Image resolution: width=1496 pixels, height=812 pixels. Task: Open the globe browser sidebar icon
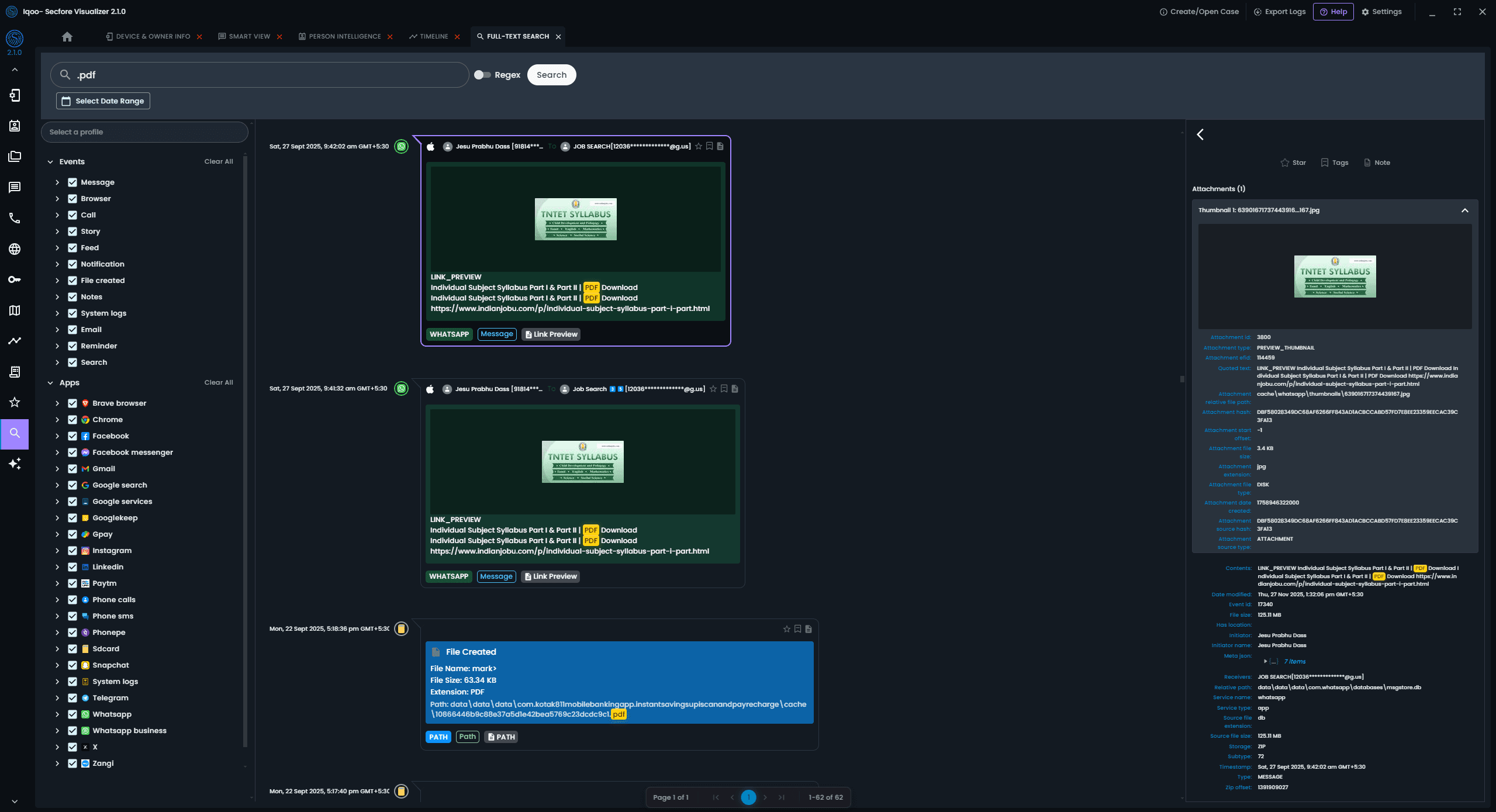[15, 249]
